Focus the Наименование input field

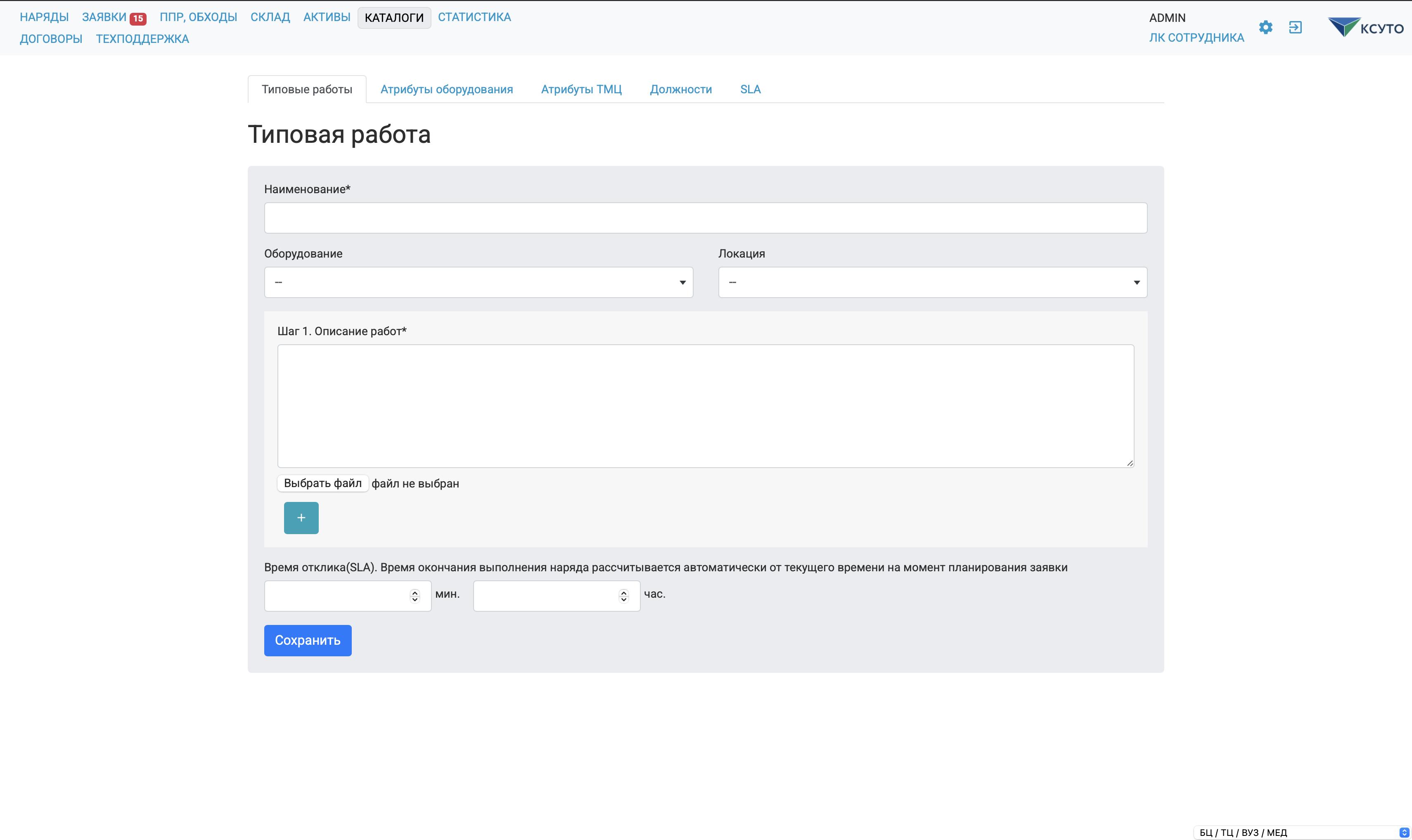pyautogui.click(x=706, y=218)
